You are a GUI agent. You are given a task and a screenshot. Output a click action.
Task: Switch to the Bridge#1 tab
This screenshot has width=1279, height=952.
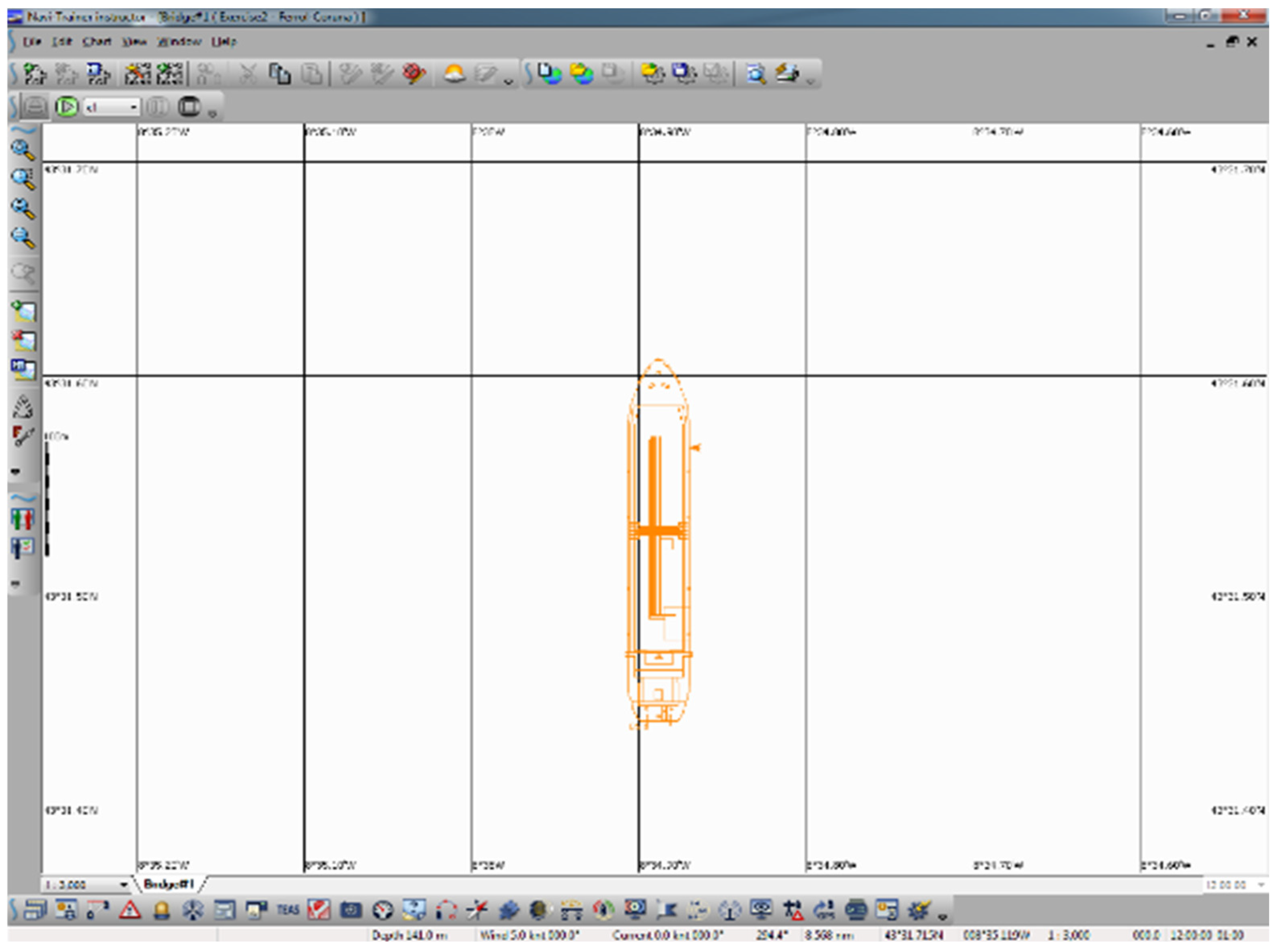click(168, 884)
